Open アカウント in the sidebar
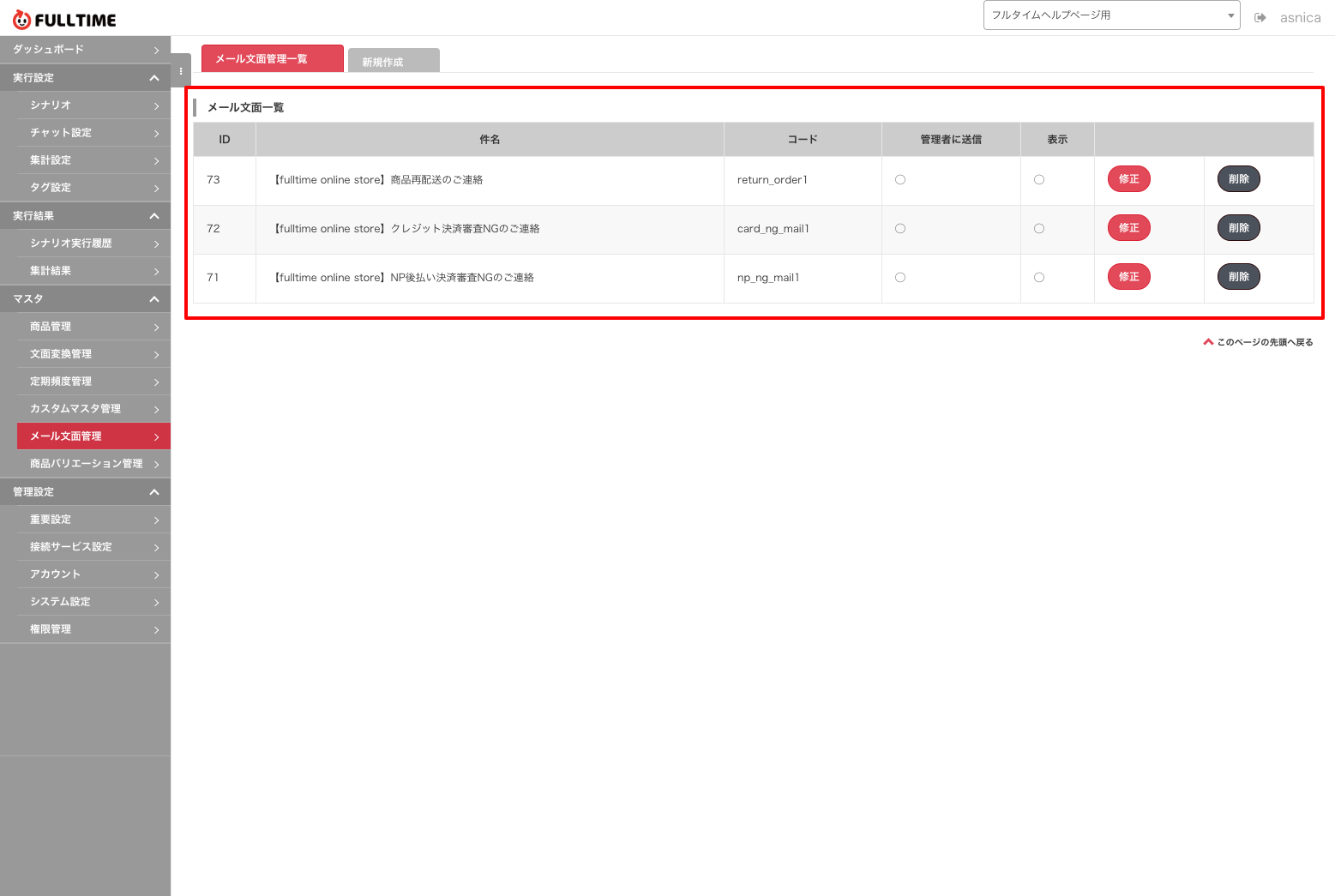This screenshot has width=1335, height=896. point(93,574)
